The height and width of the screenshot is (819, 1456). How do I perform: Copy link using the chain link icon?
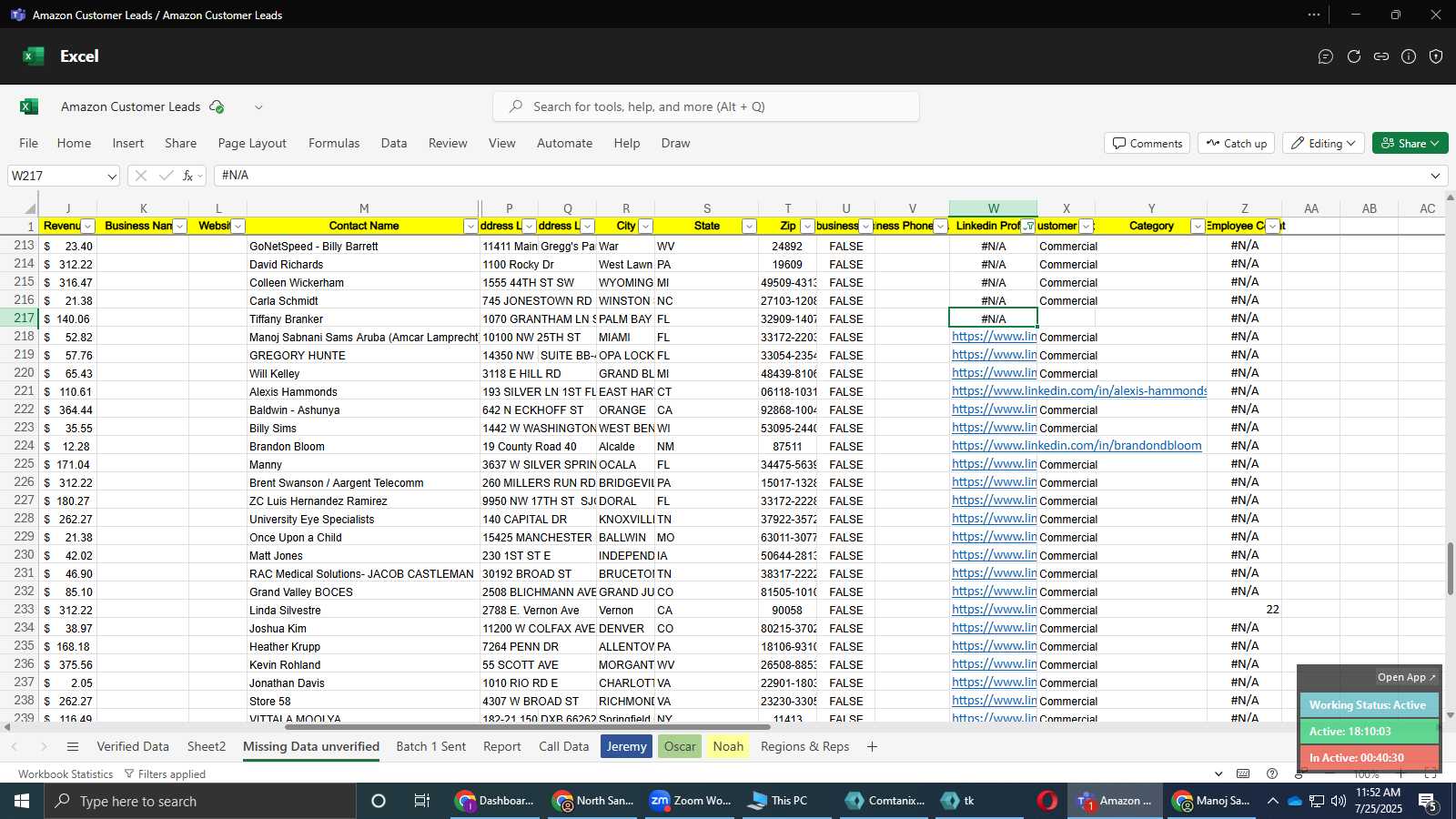tap(1381, 56)
